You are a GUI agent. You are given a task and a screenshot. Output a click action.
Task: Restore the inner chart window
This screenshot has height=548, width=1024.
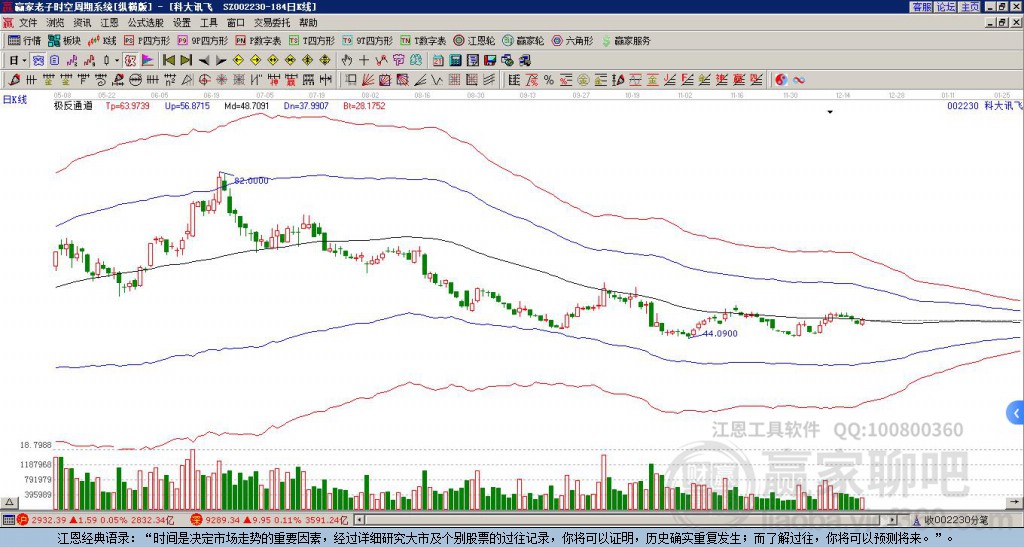click(1002, 23)
